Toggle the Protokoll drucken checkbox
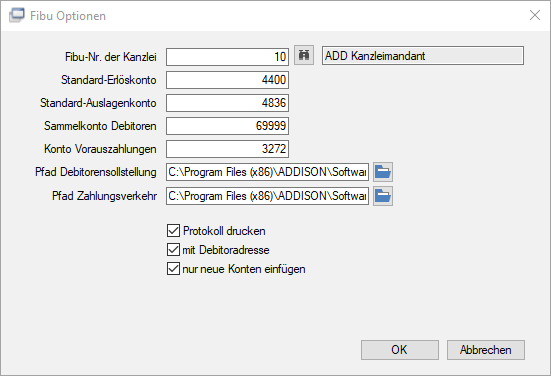551x376 pixels. pyautogui.click(x=173, y=231)
